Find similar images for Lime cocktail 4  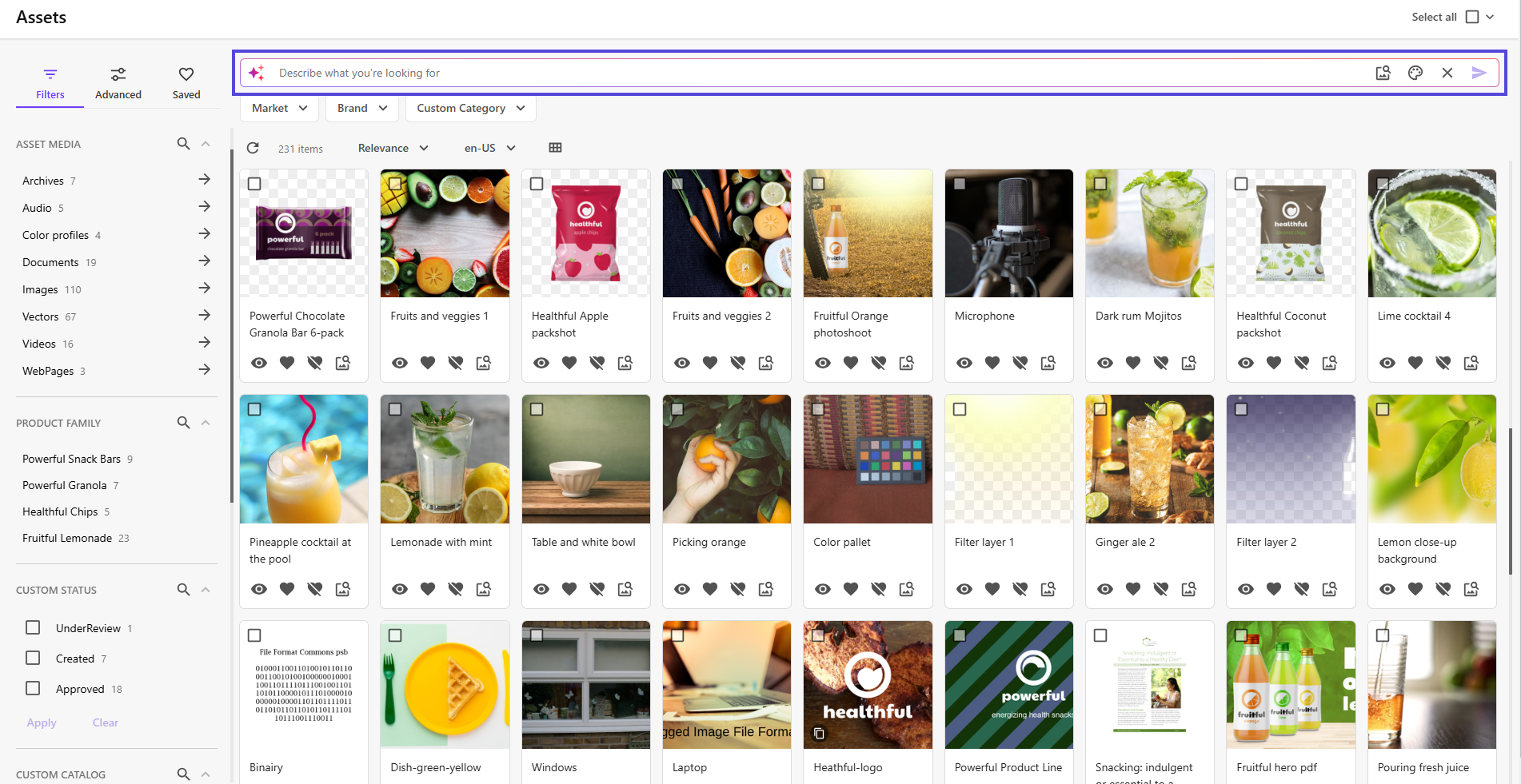pos(1471,362)
